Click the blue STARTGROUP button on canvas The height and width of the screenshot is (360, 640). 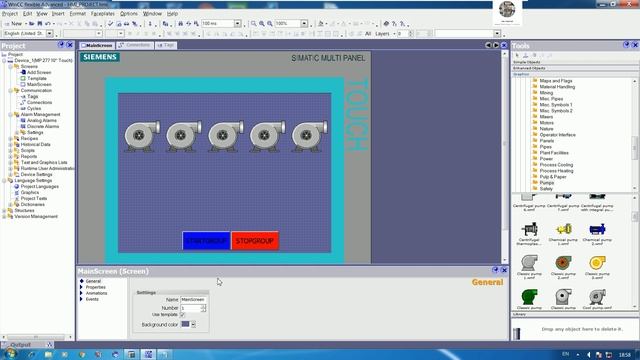tap(206, 241)
